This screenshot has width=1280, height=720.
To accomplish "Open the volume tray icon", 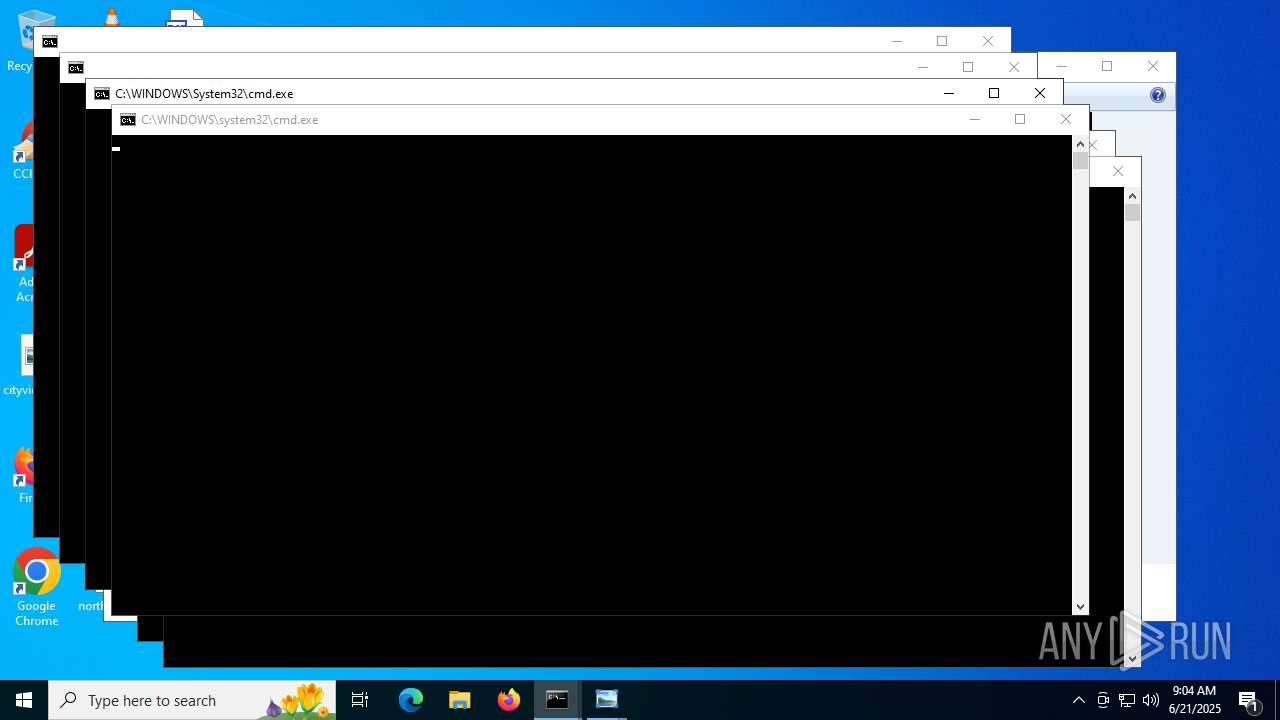I will [1151, 700].
